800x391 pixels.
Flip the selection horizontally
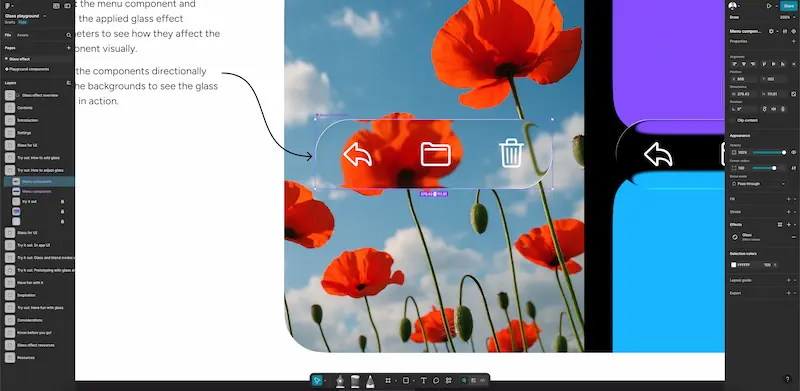point(774,109)
